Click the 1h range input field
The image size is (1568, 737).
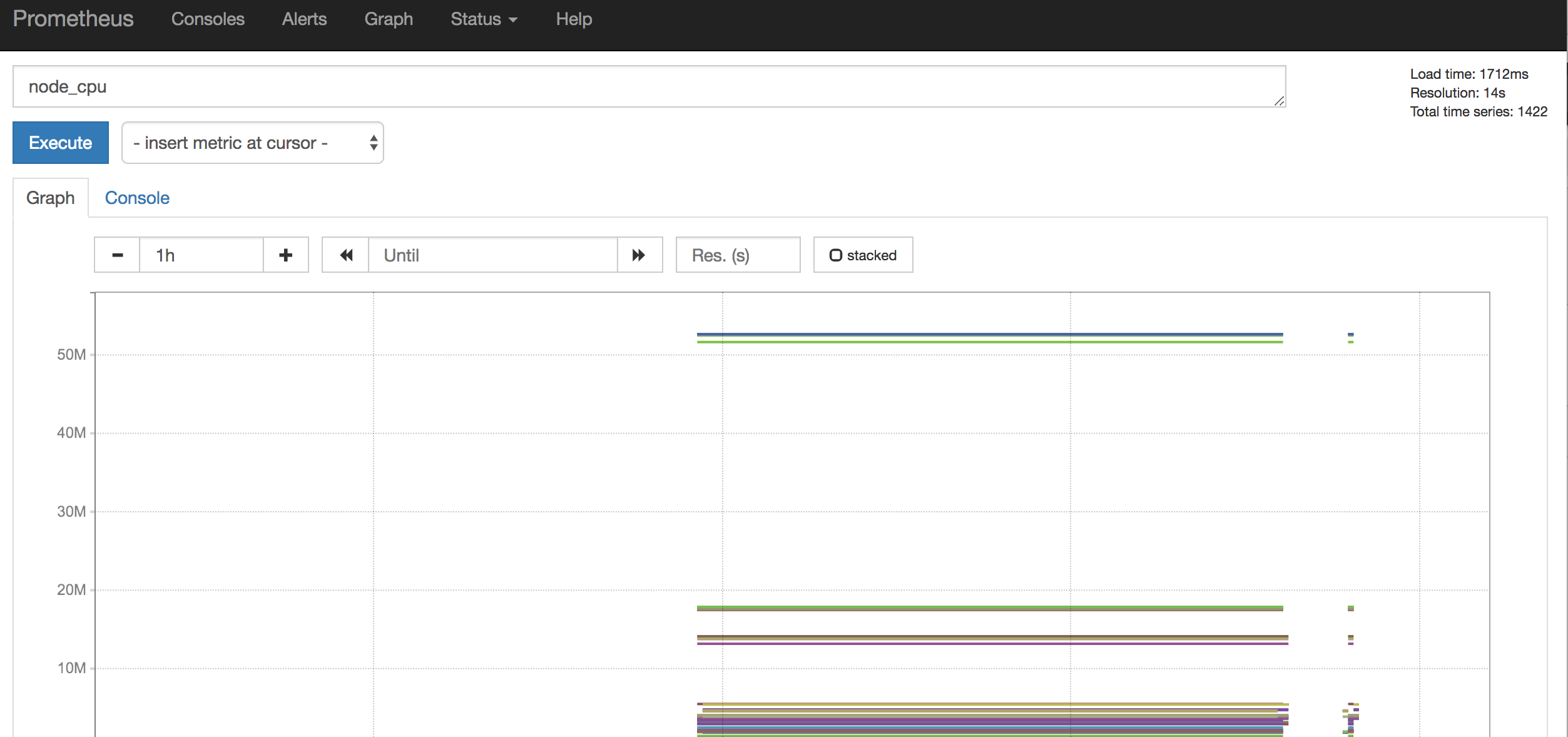pyautogui.click(x=200, y=255)
